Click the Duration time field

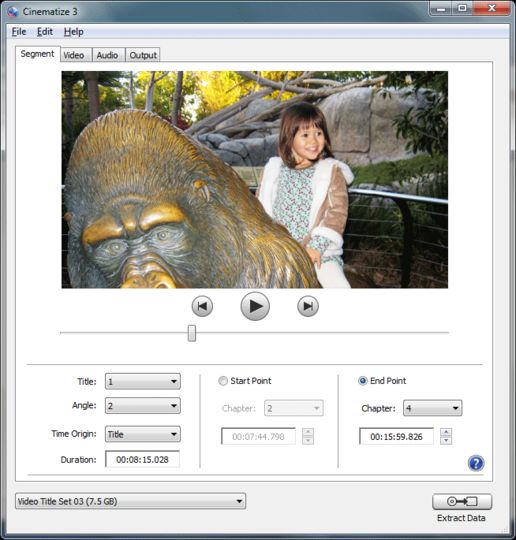[142, 459]
